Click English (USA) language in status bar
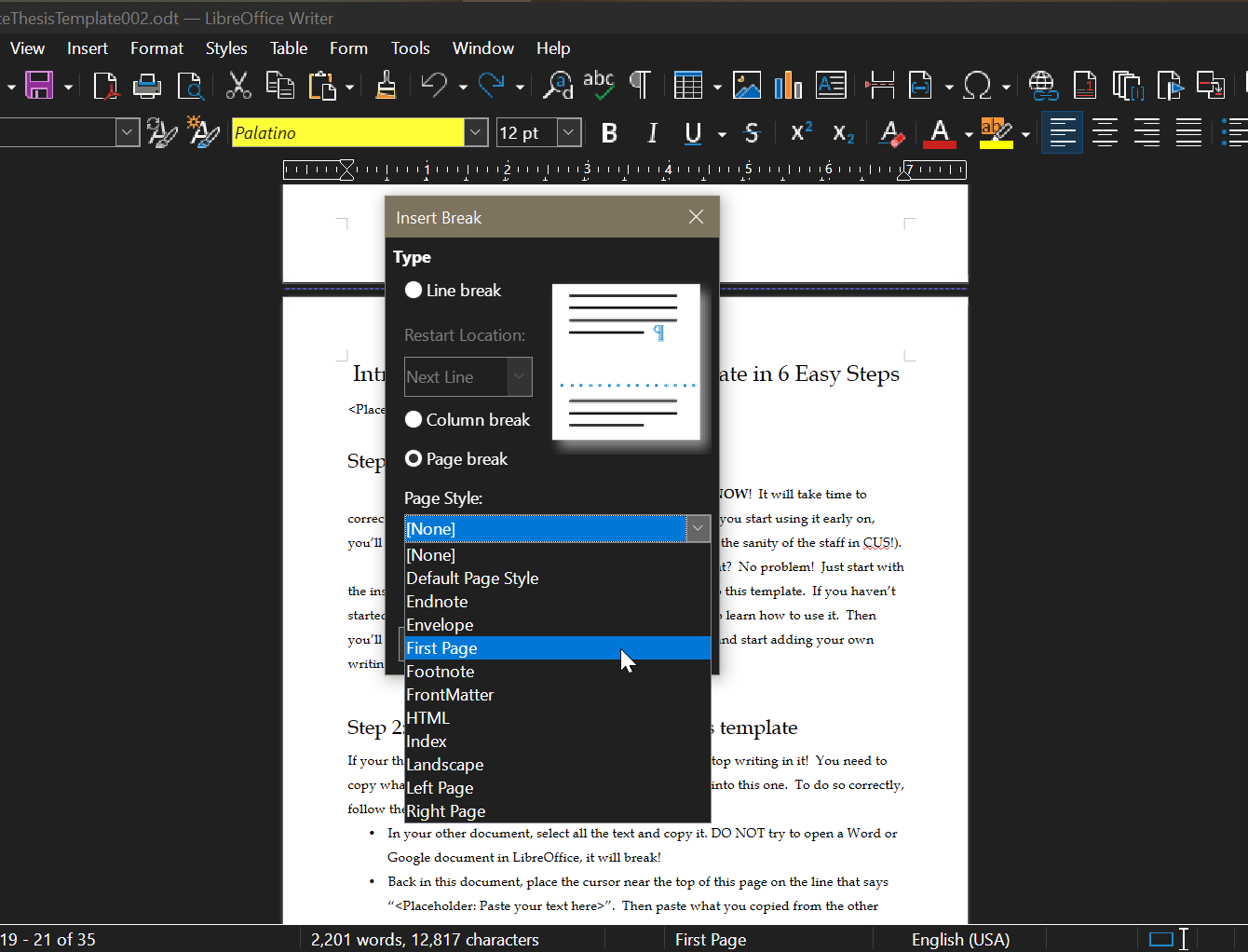This screenshot has height=952, width=1248. pos(960,940)
